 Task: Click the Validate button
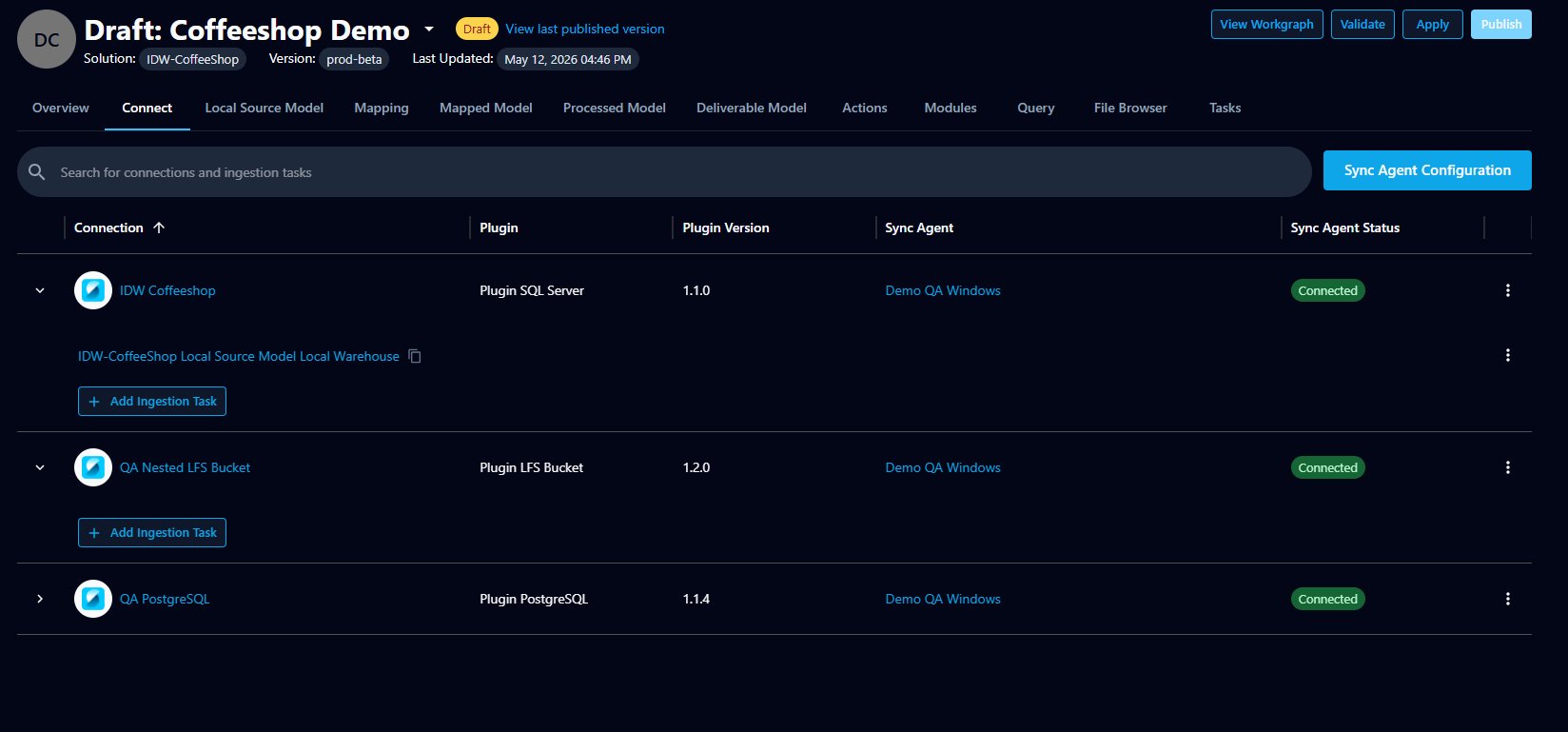[1362, 25]
